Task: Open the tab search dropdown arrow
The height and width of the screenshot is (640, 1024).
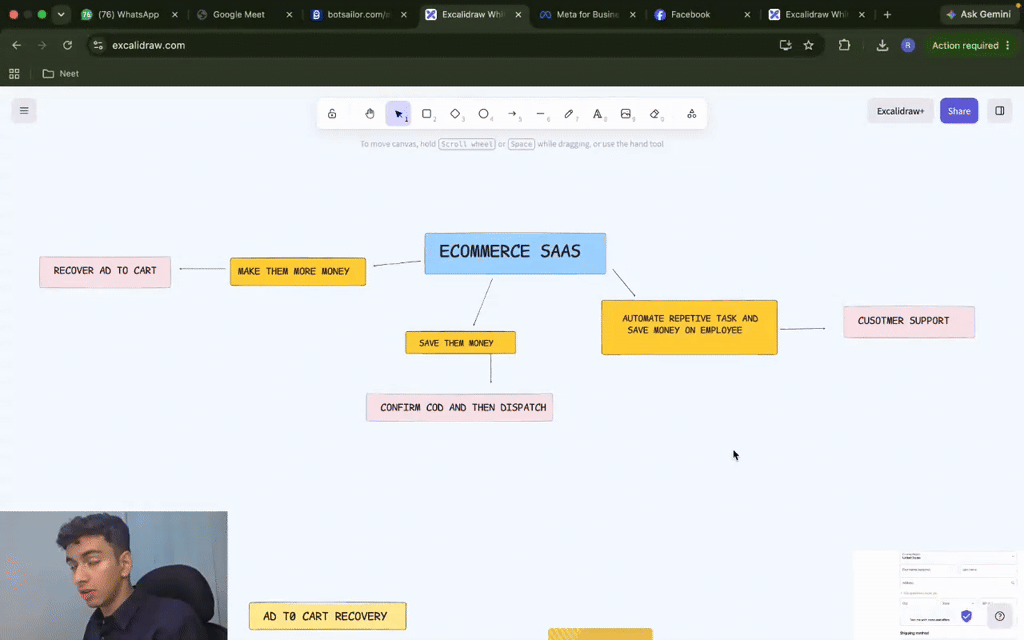Action: click(x=61, y=14)
